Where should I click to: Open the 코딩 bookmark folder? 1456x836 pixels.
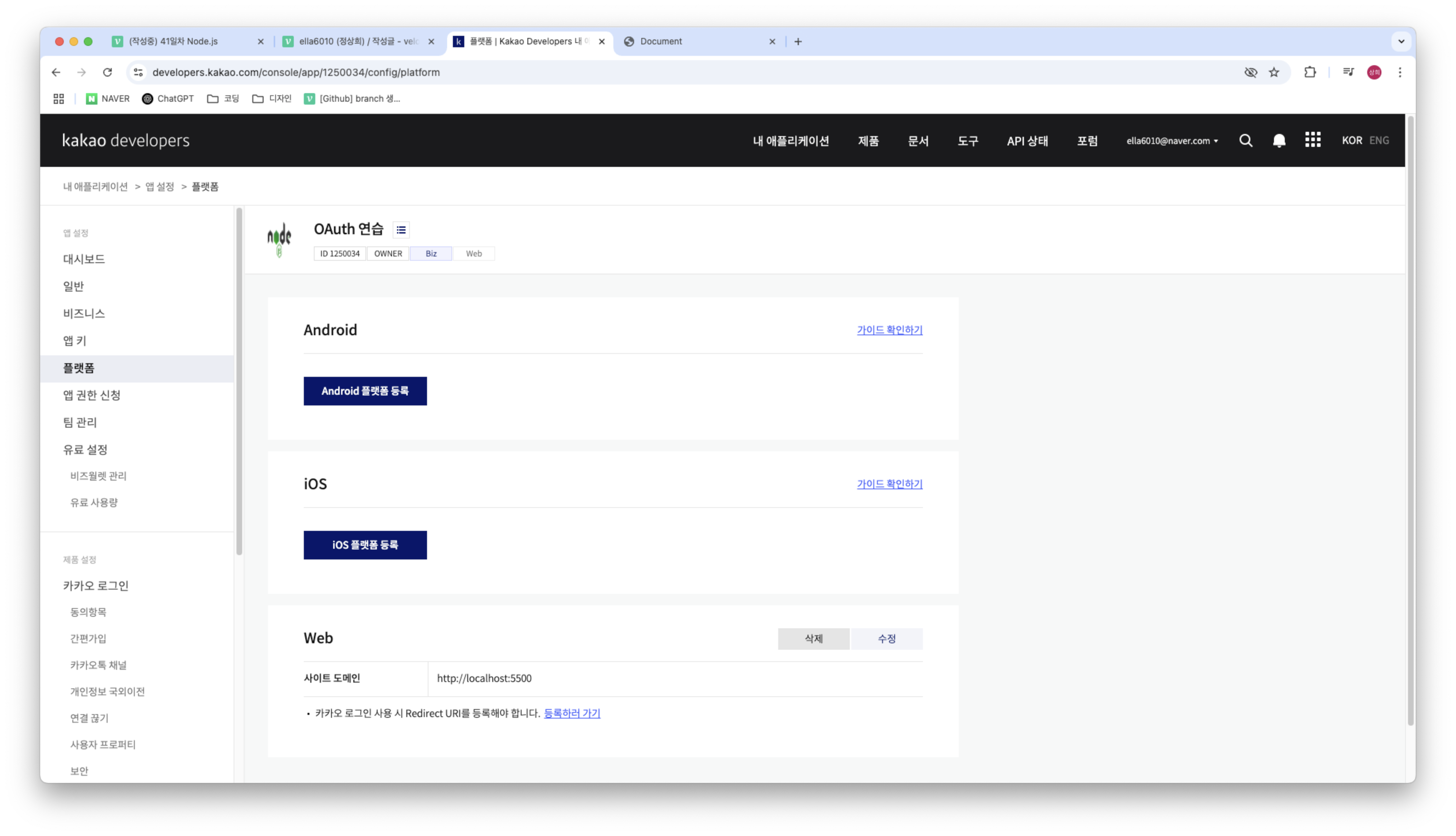click(x=223, y=99)
